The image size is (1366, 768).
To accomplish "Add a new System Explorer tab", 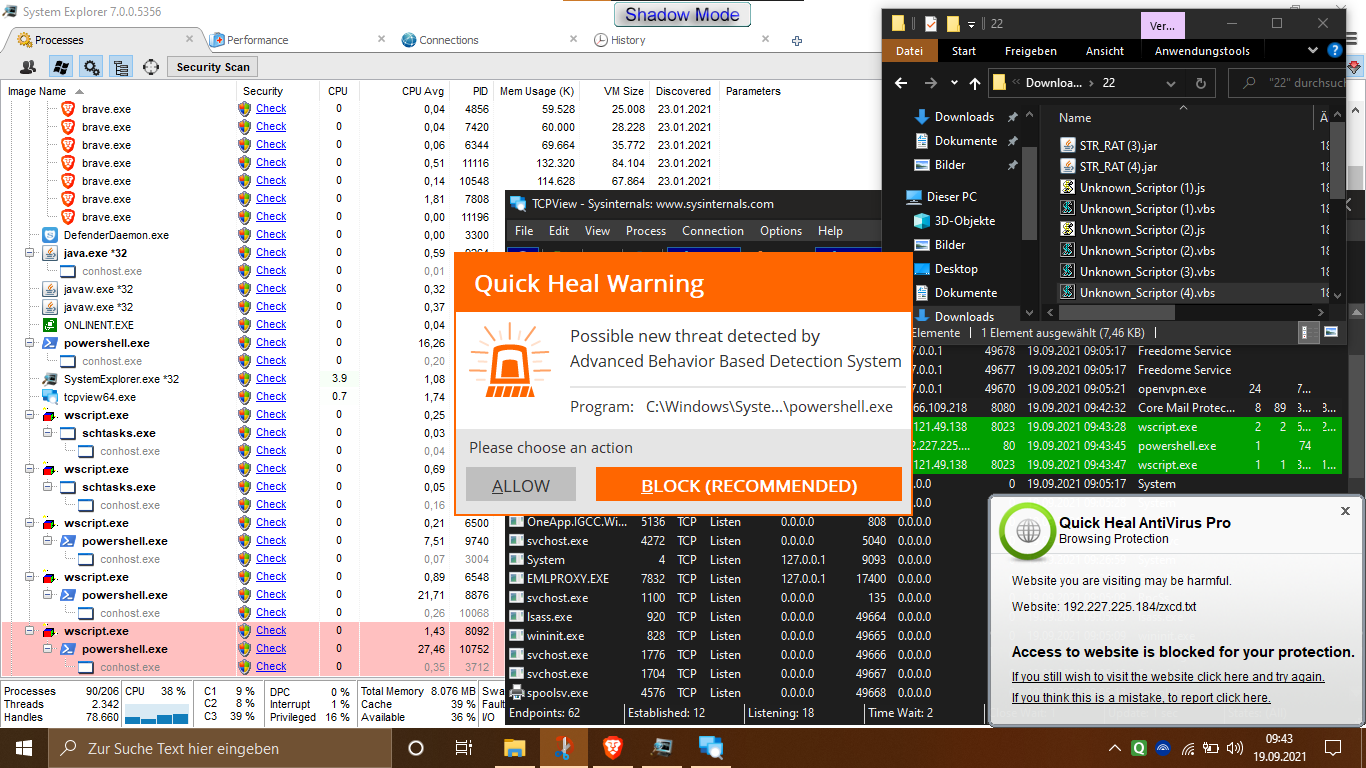I will tap(797, 41).
